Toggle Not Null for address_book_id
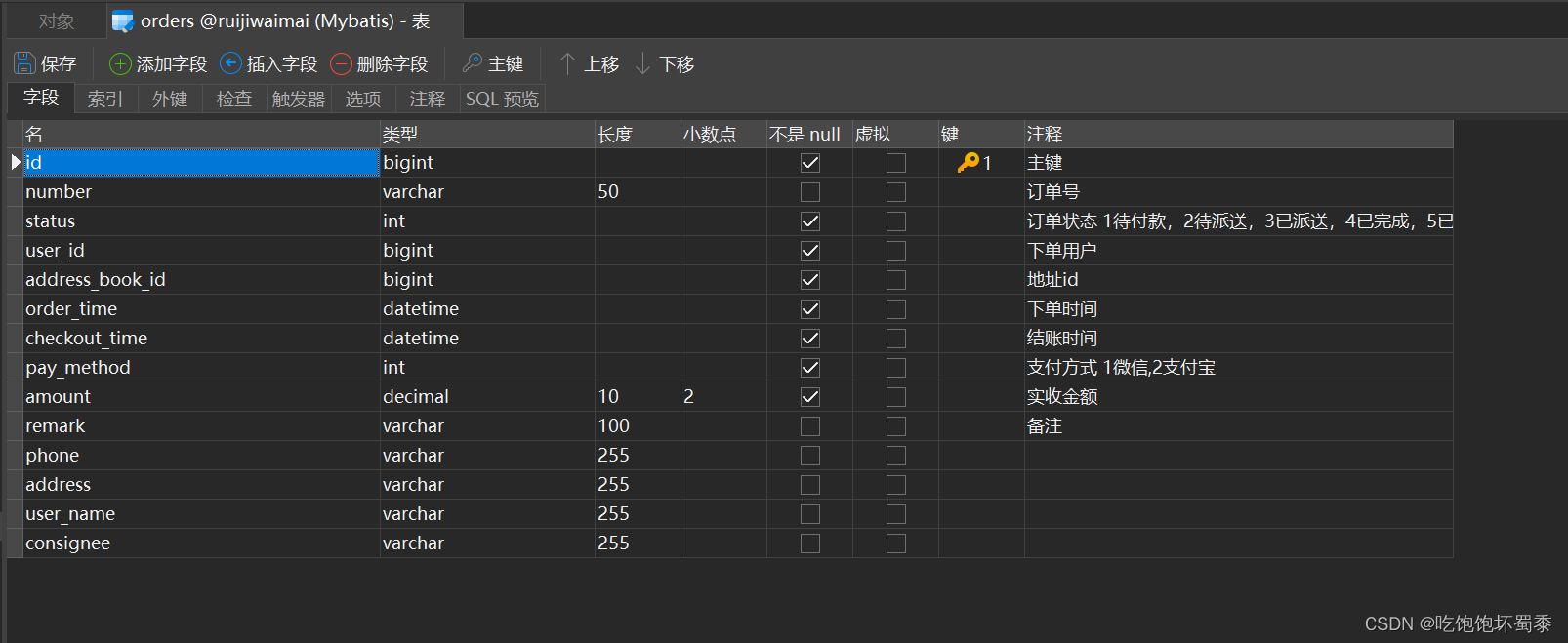The height and width of the screenshot is (643, 1568). [810, 280]
